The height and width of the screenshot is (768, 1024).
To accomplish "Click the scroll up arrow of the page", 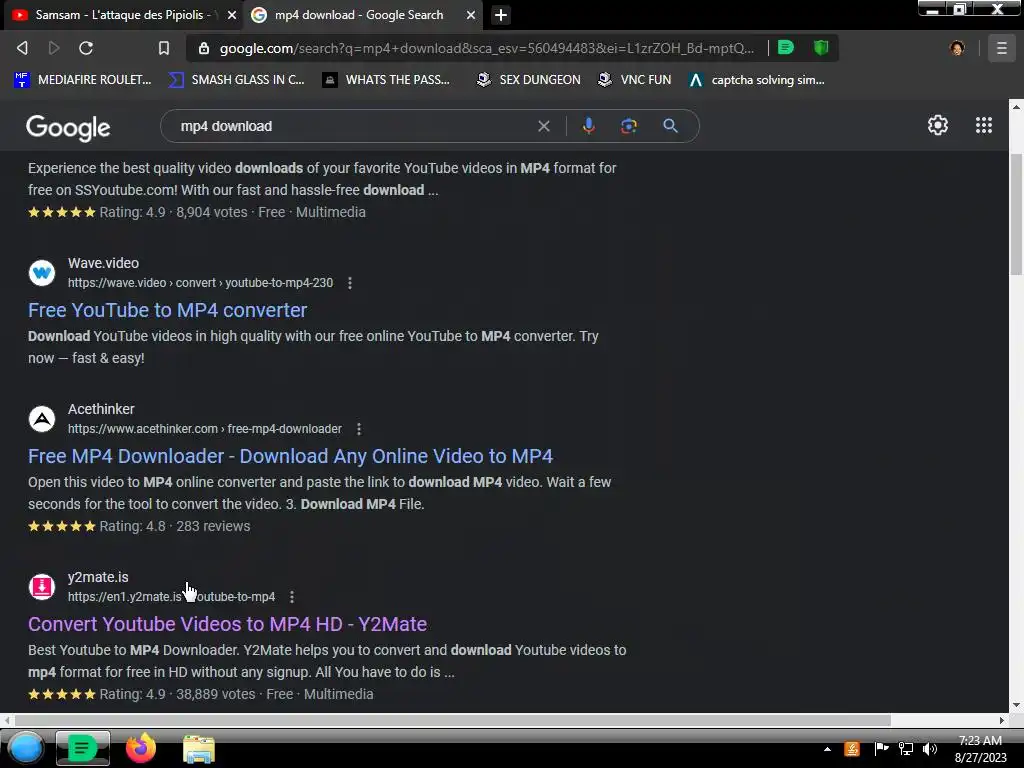I will (x=1016, y=106).
